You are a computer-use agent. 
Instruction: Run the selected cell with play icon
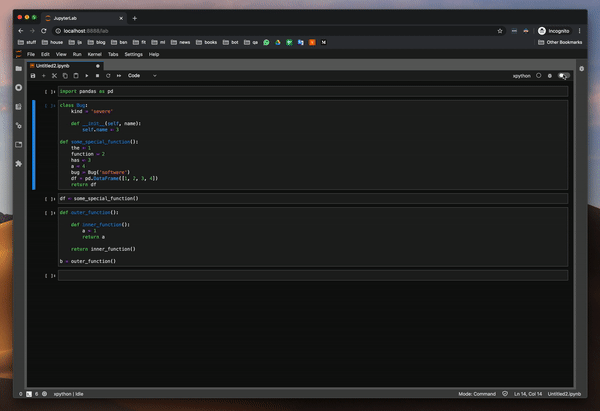click(87, 76)
